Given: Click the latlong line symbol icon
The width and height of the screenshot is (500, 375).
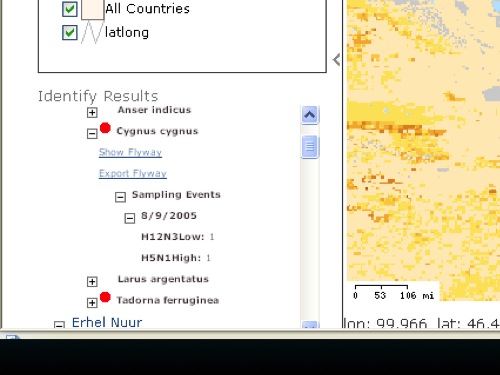Looking at the screenshot, I should click(x=92, y=33).
